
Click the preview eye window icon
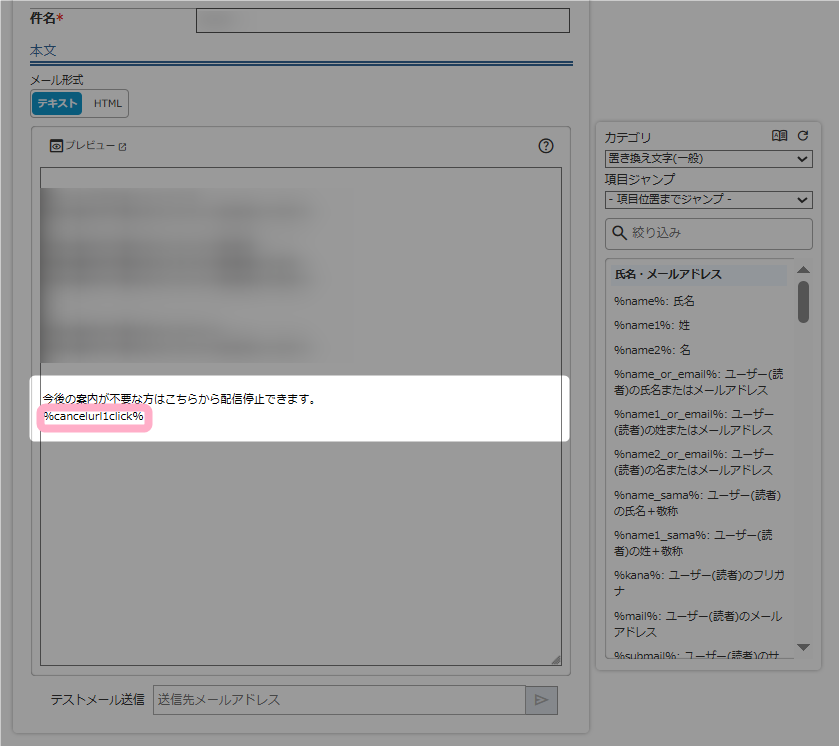[x=56, y=146]
